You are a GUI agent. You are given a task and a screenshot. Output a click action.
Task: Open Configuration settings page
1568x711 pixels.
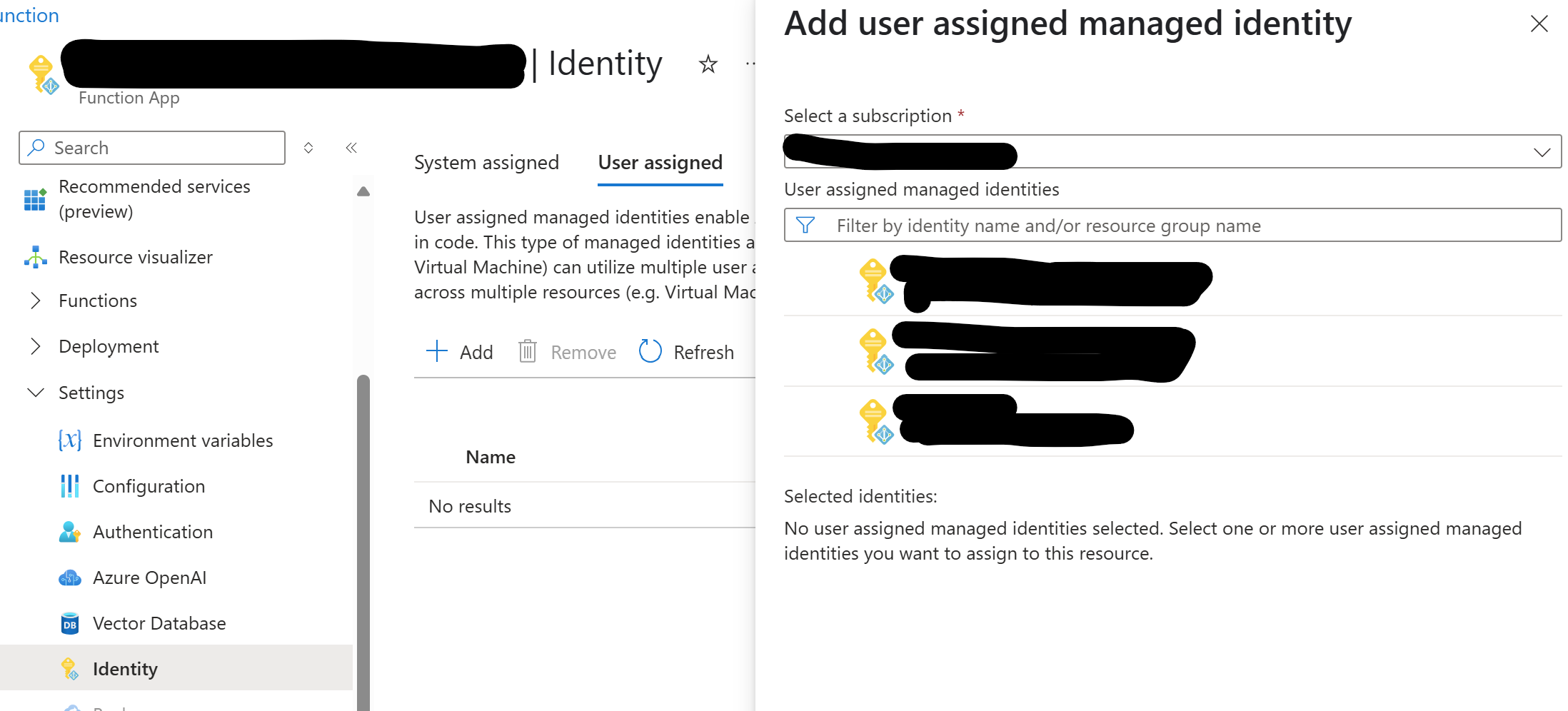coord(149,486)
